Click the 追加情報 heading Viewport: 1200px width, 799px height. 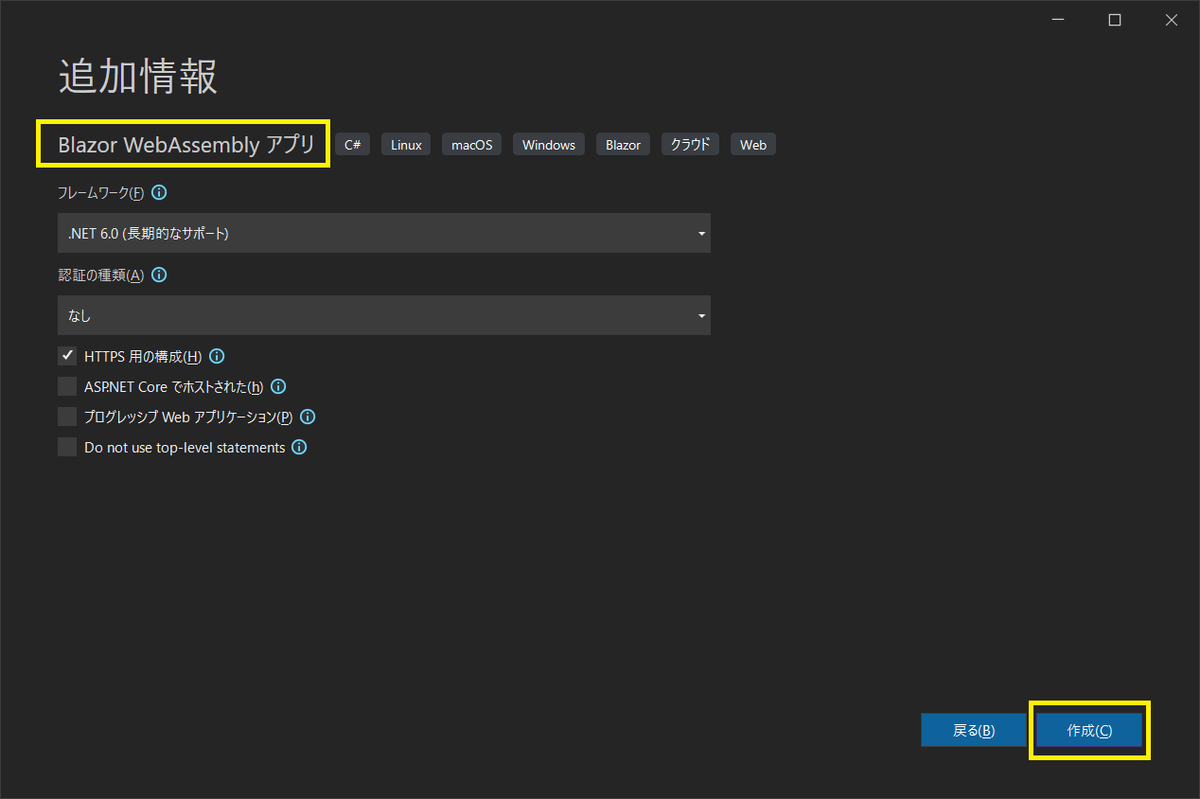click(138, 76)
